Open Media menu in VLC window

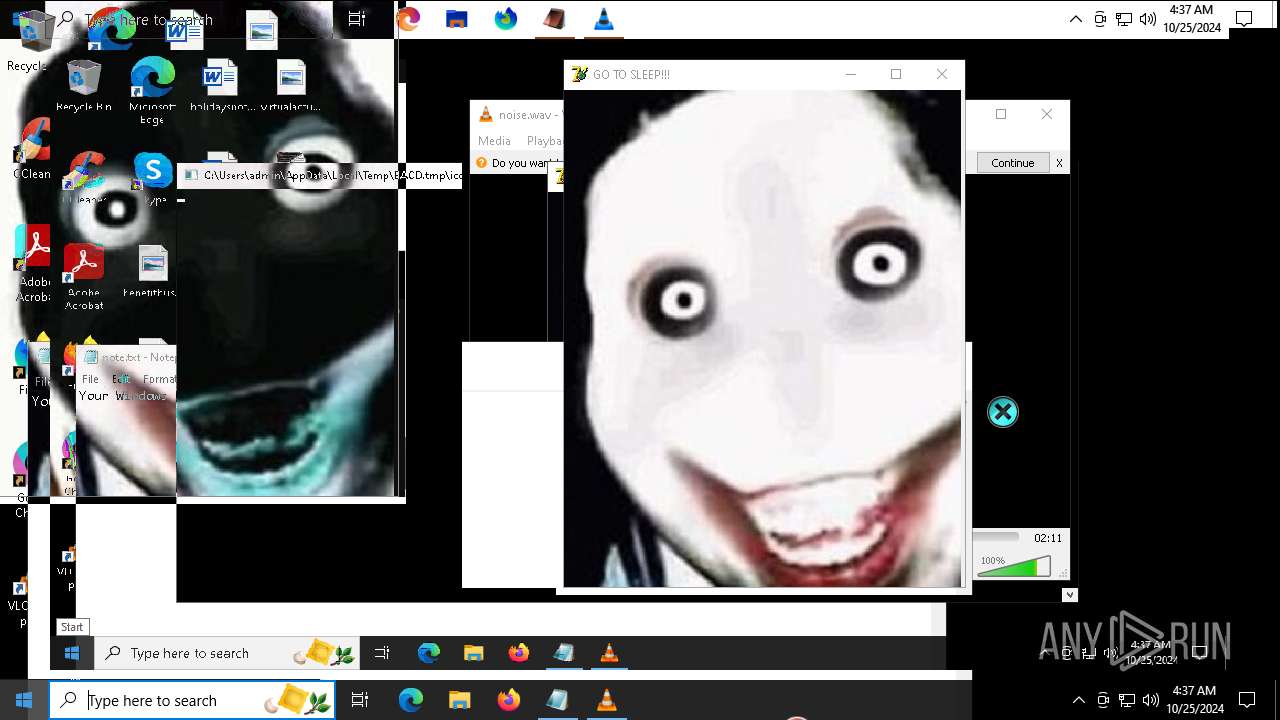[x=494, y=141]
